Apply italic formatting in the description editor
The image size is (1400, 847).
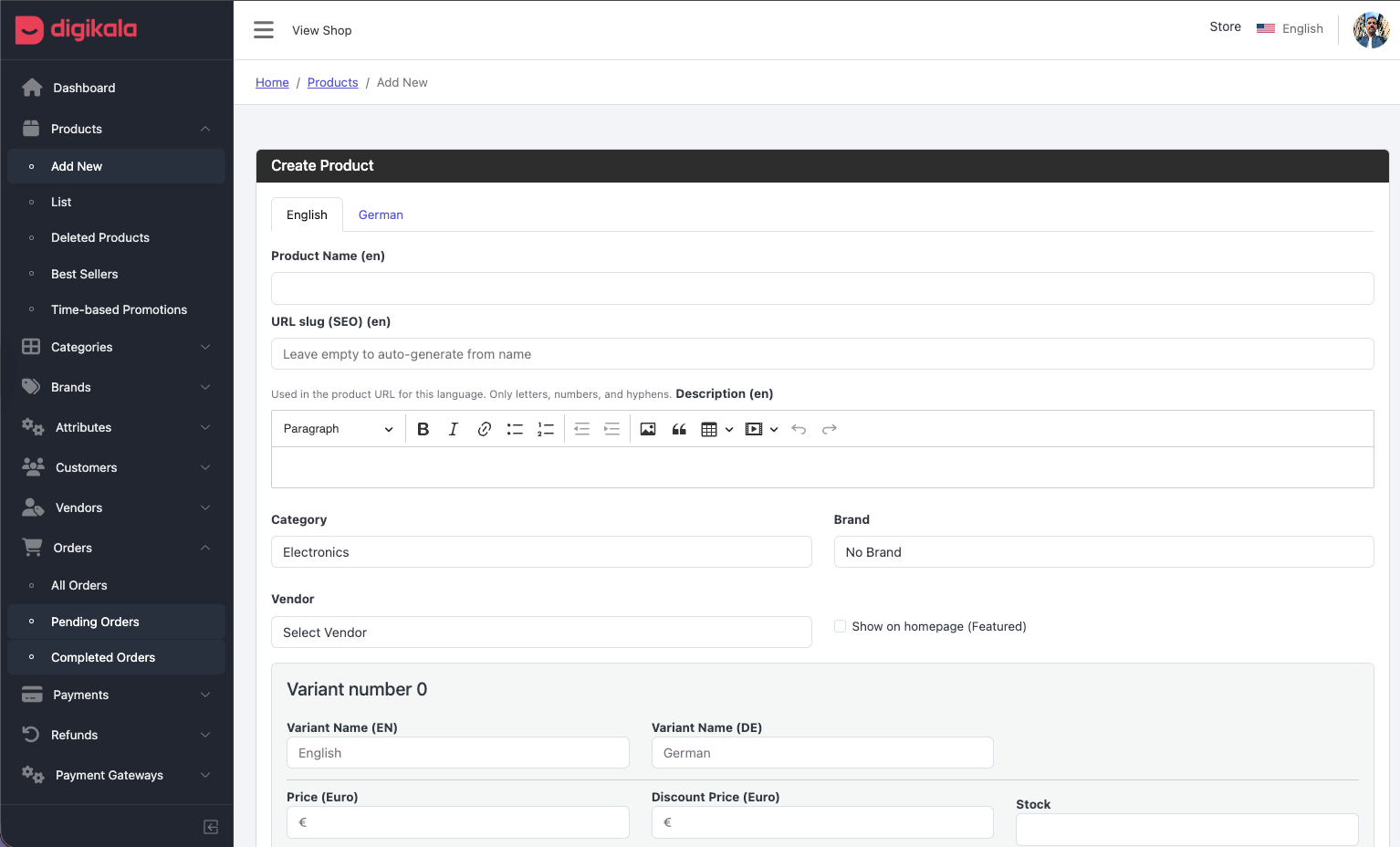click(453, 428)
